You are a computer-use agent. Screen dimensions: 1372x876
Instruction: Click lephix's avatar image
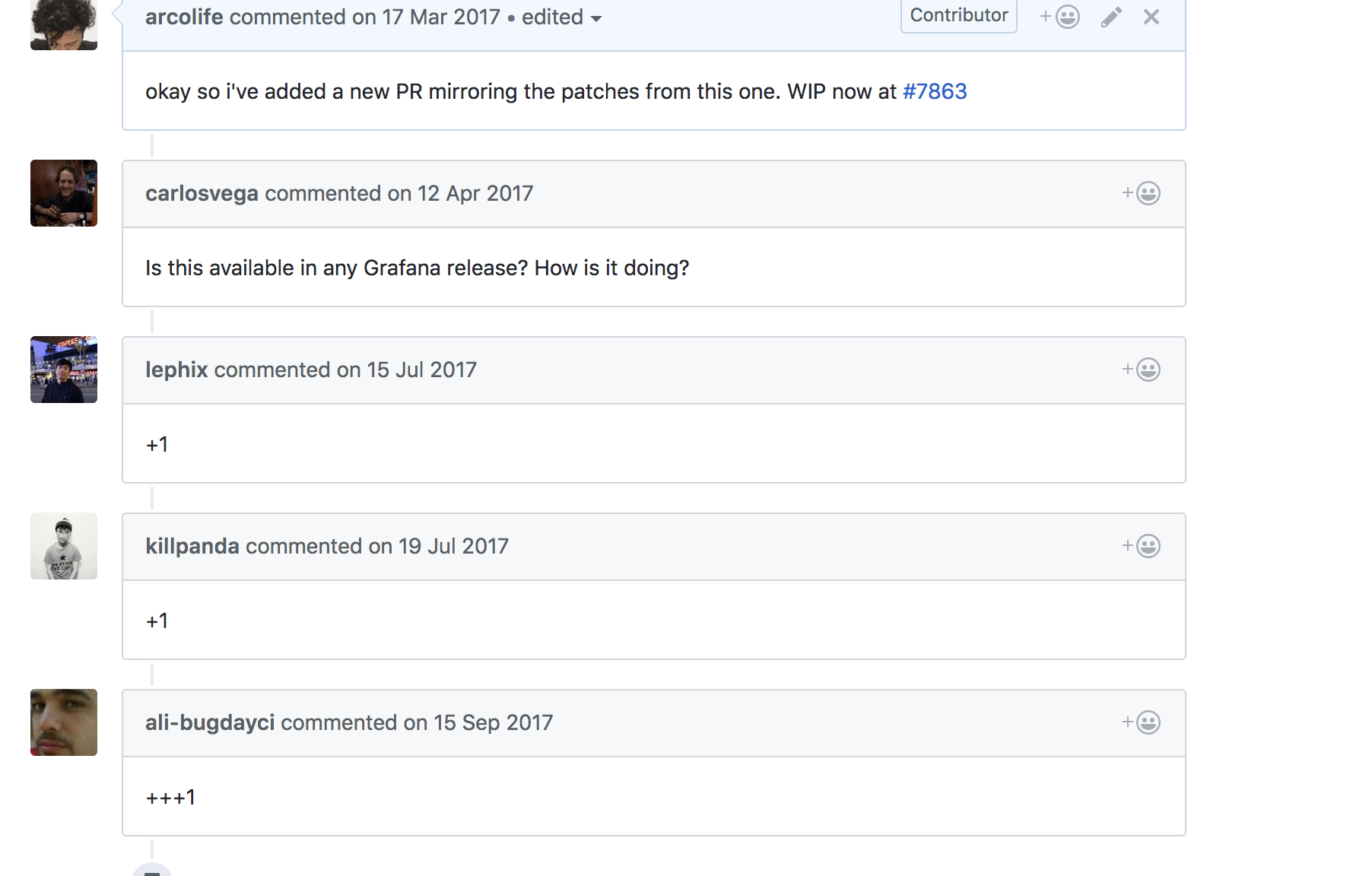64,370
